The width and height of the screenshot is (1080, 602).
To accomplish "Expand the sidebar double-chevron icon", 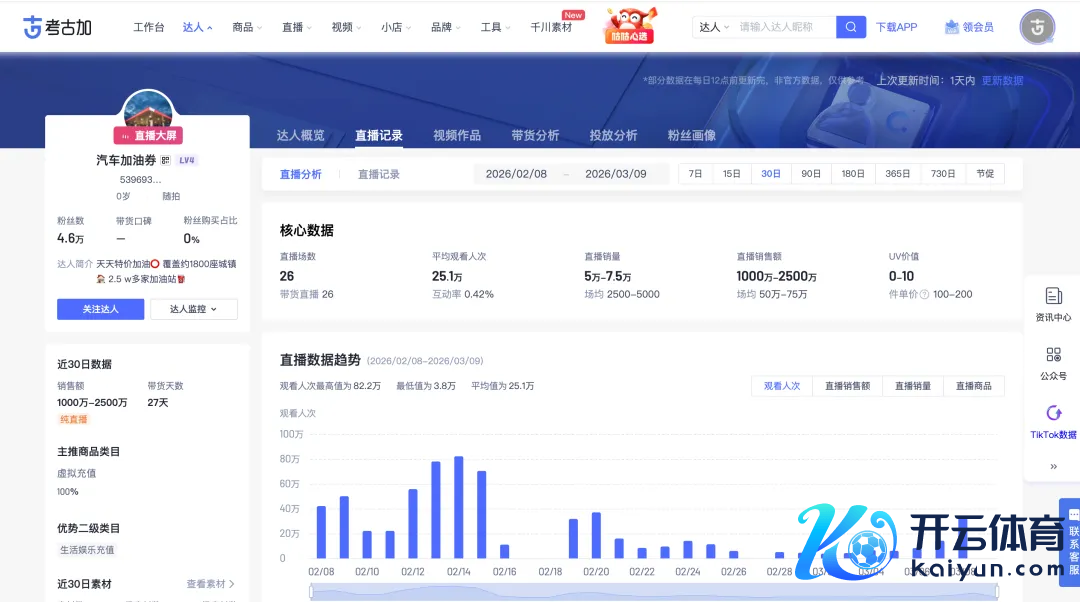I will pyautogui.click(x=1053, y=466).
